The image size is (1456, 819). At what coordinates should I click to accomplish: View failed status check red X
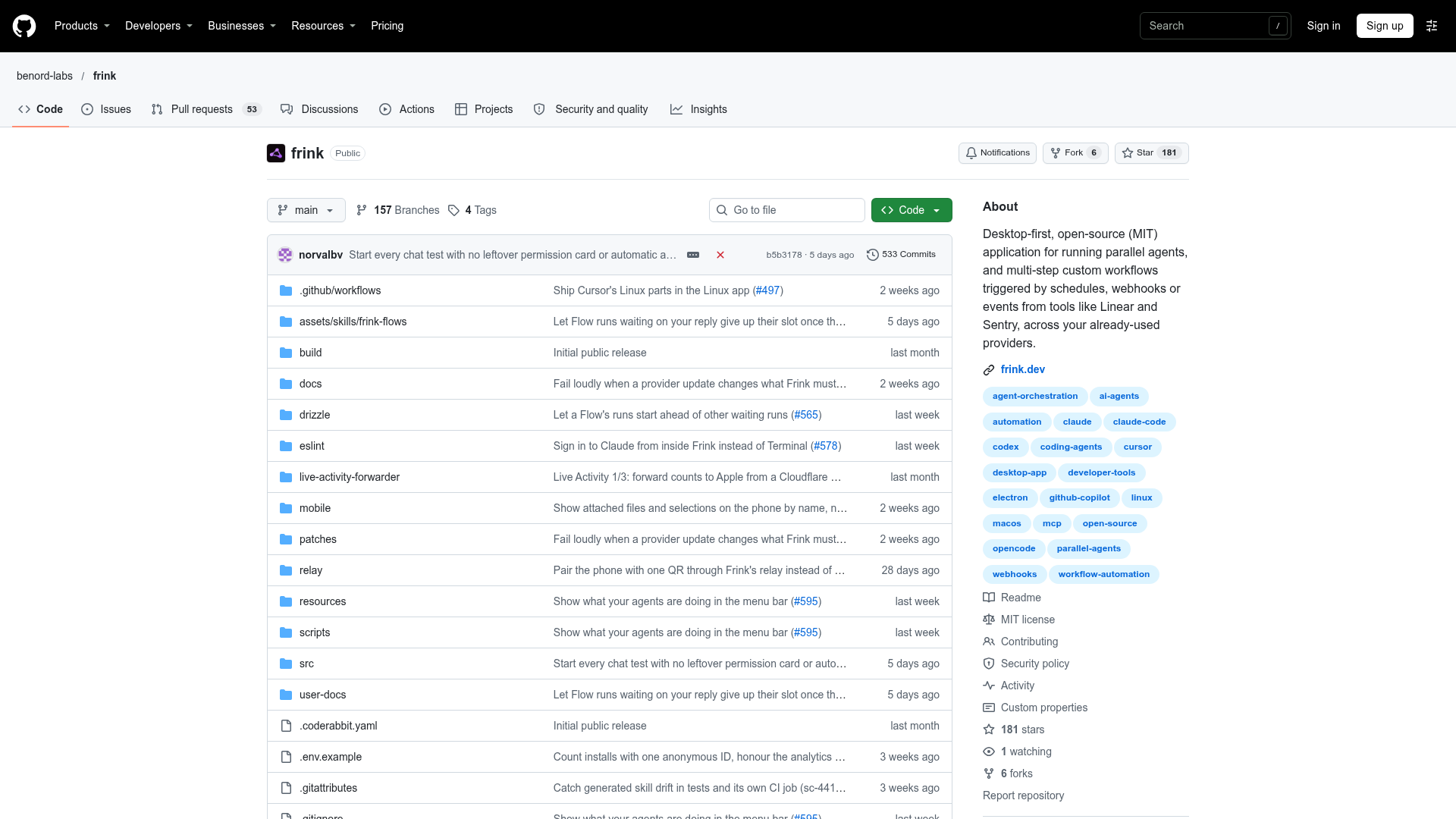tap(720, 255)
